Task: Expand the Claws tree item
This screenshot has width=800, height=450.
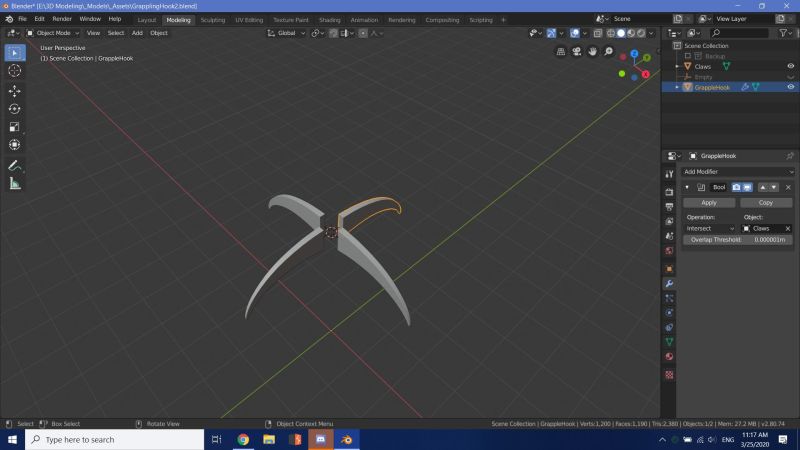Action: coord(678,66)
